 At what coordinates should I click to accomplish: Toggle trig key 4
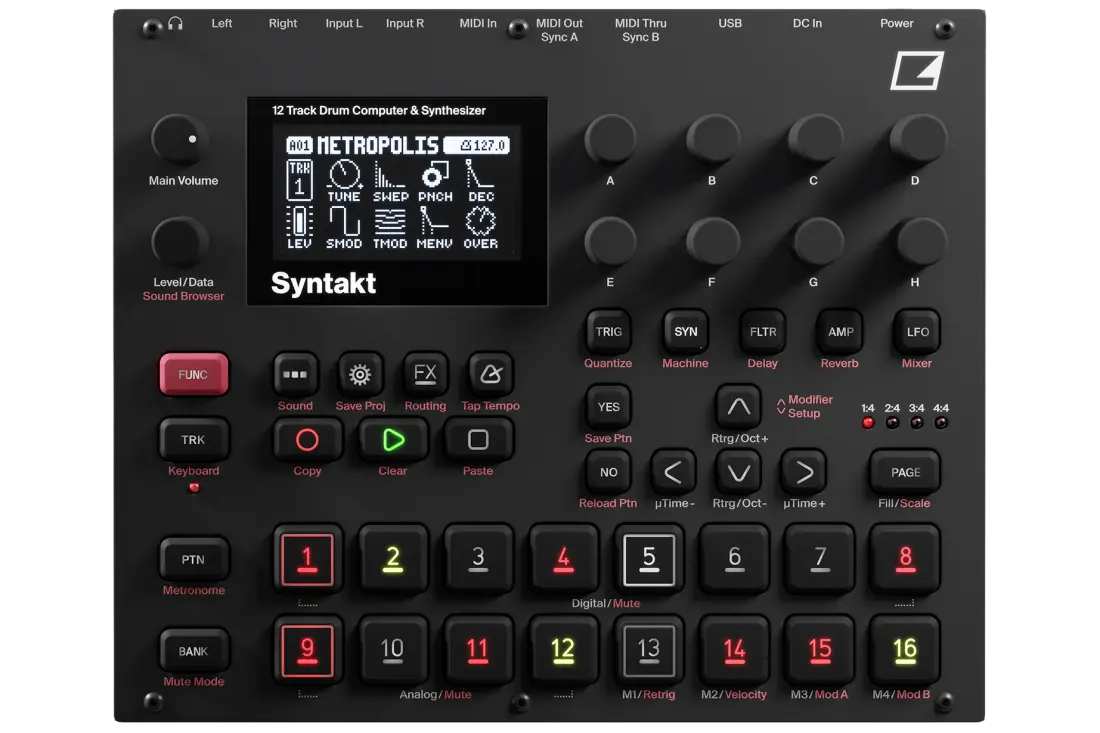pyautogui.click(x=563, y=559)
